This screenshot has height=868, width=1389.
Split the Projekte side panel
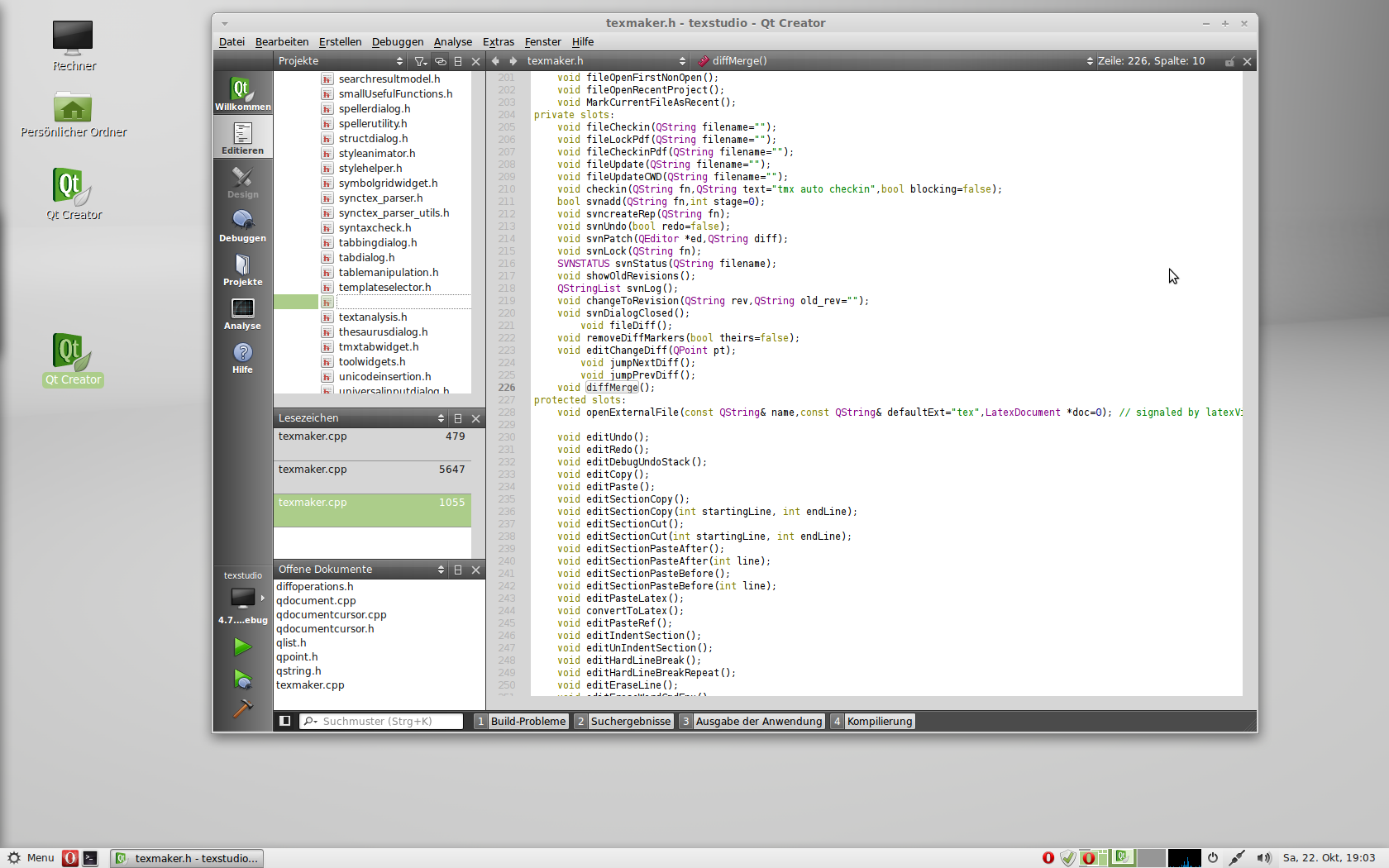pyautogui.click(x=458, y=61)
